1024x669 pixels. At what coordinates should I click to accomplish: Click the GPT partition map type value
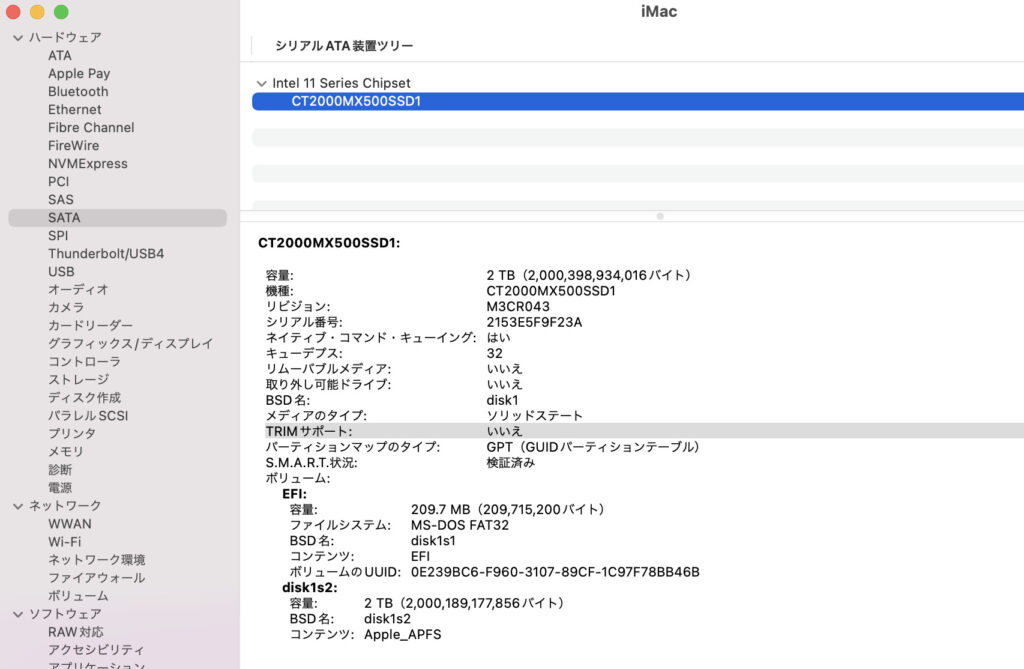click(593, 447)
